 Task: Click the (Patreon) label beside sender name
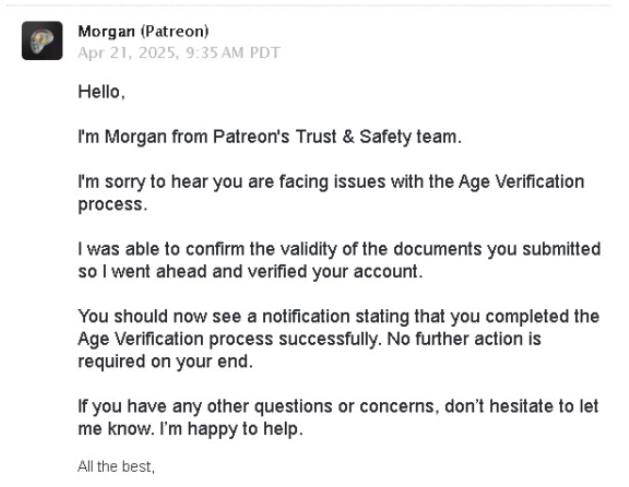point(174,31)
